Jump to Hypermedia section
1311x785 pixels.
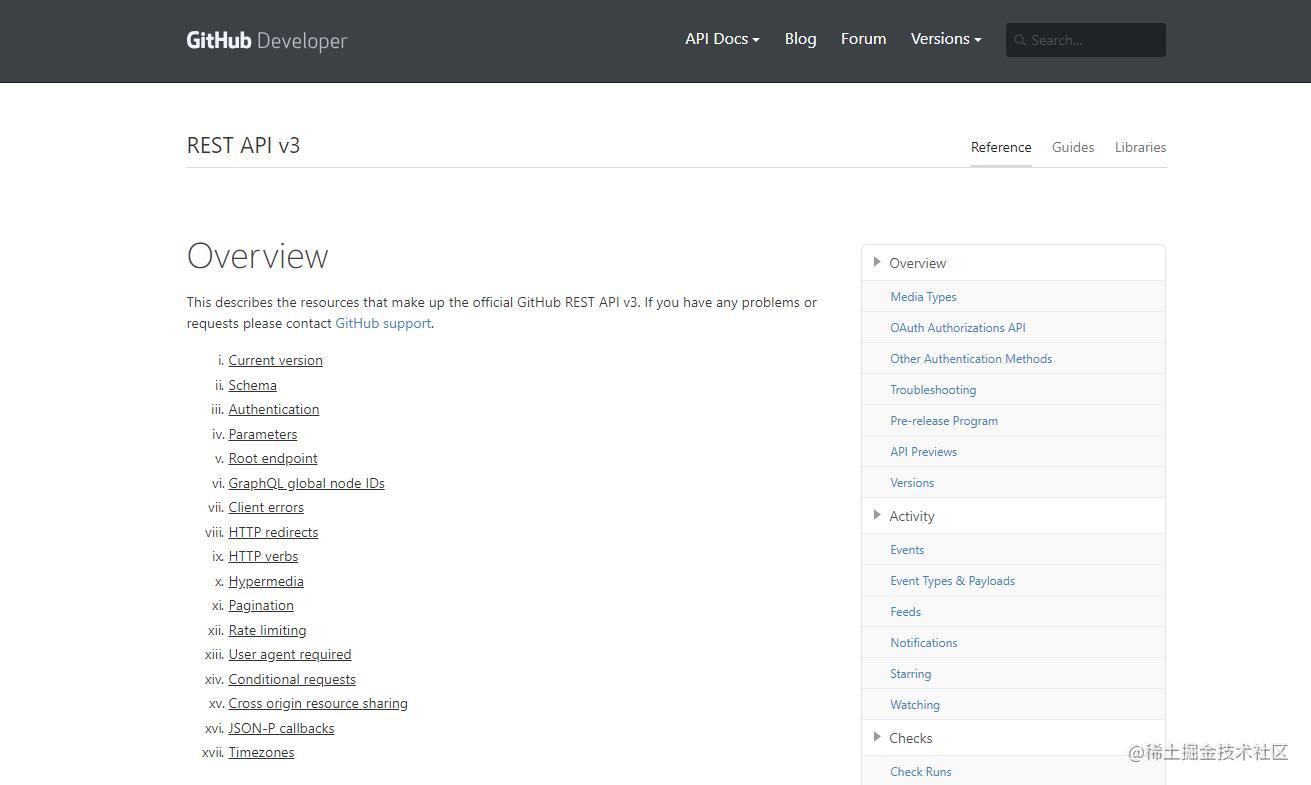point(265,581)
